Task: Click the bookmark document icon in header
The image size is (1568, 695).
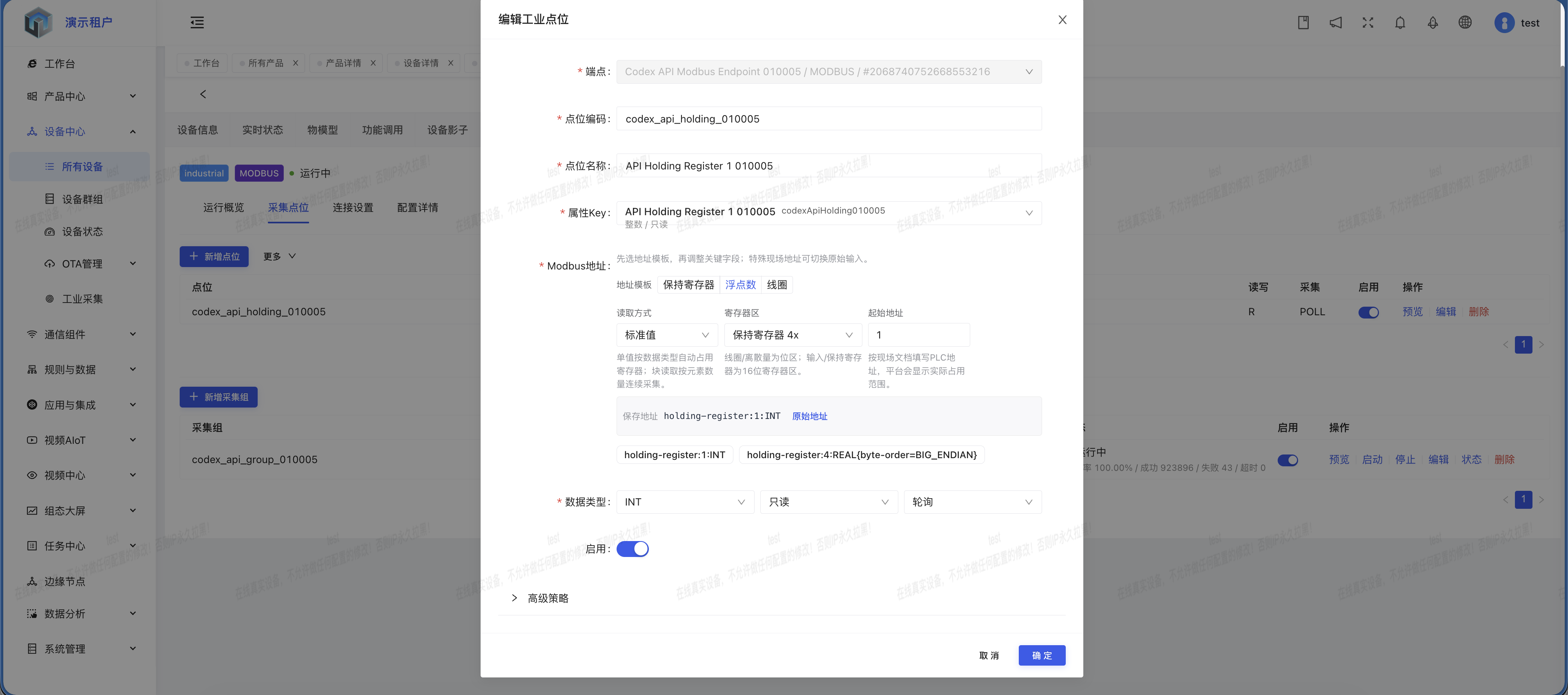Action: point(1303,22)
